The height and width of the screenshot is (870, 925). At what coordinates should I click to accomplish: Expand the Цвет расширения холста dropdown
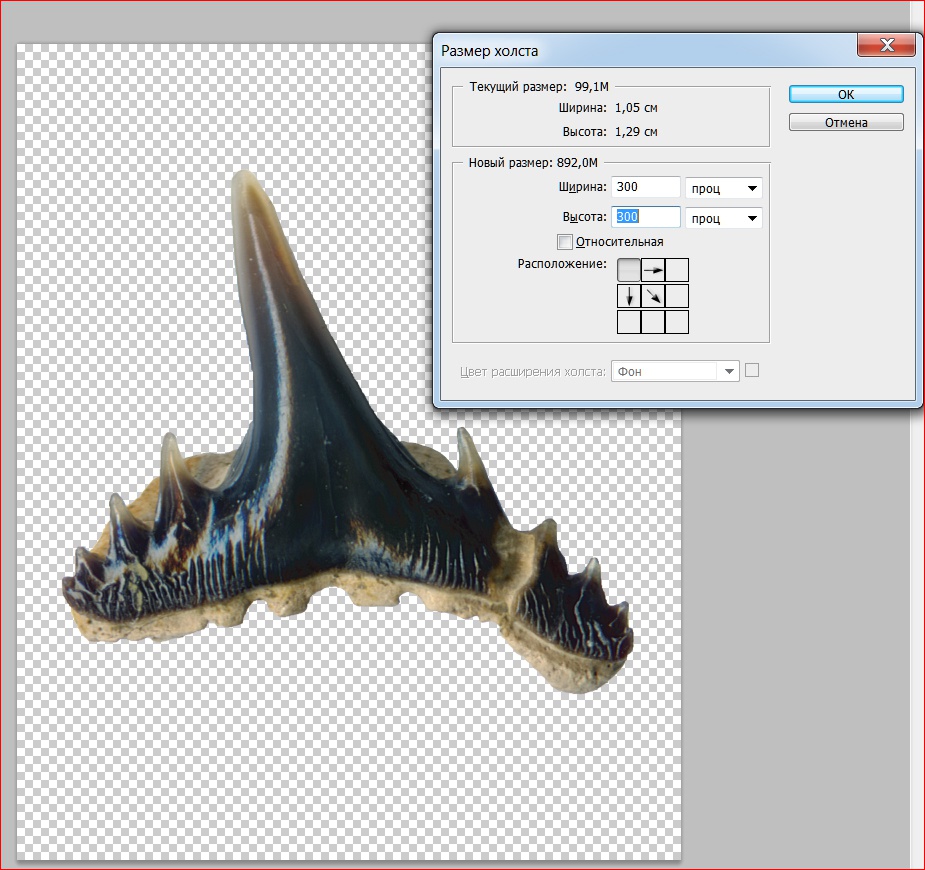(x=675, y=371)
